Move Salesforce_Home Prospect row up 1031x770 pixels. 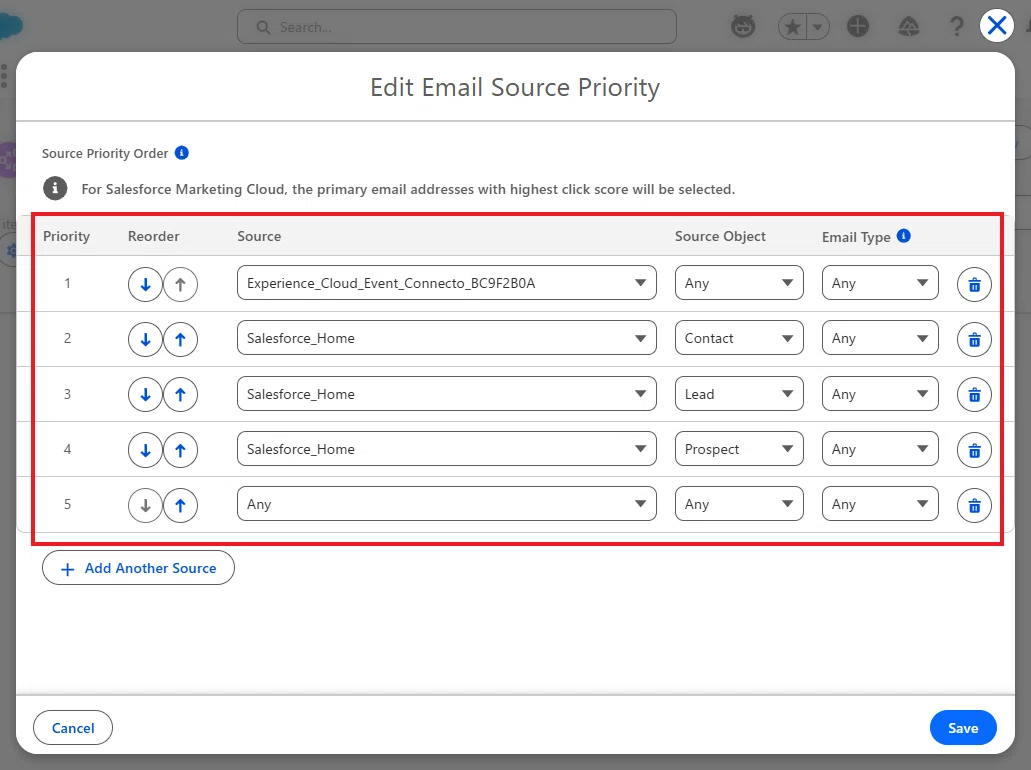coord(180,450)
